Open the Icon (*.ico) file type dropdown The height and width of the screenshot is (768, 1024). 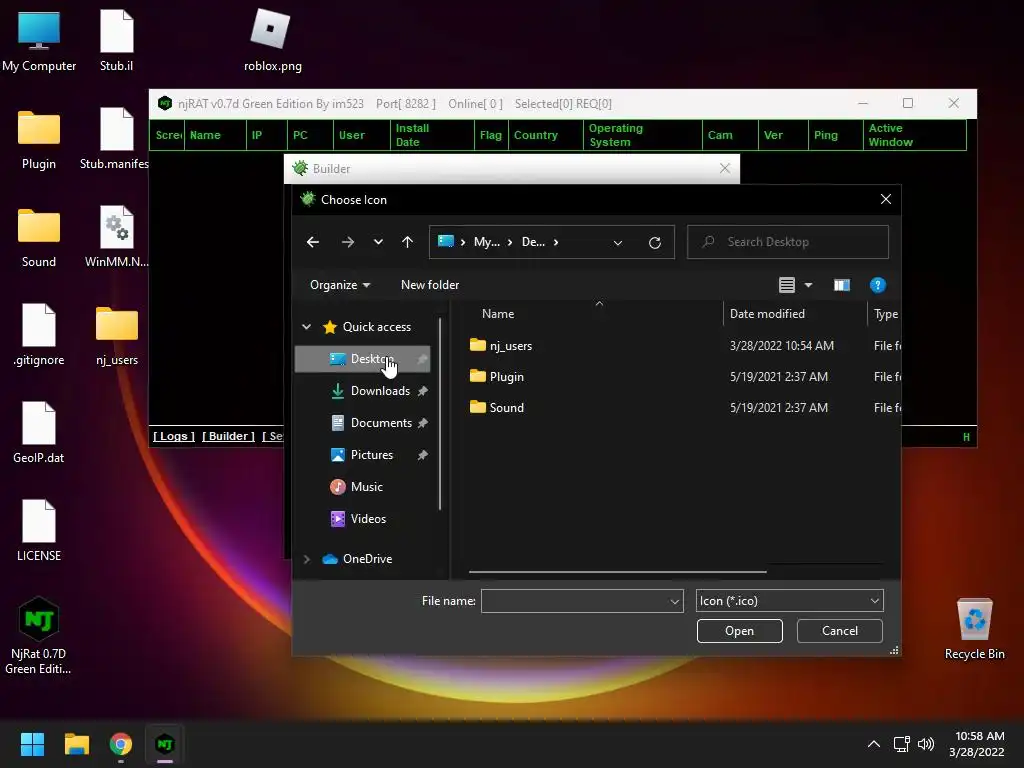790,601
